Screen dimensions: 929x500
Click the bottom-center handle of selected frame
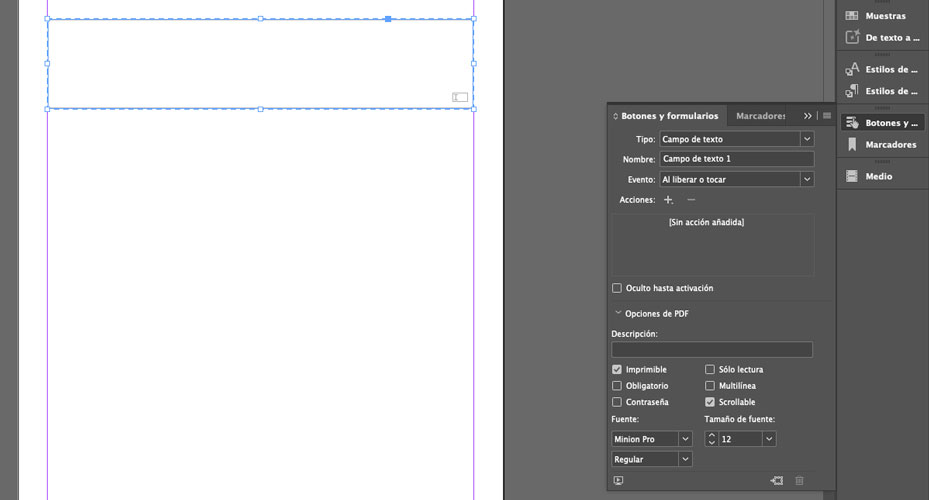coord(260,109)
